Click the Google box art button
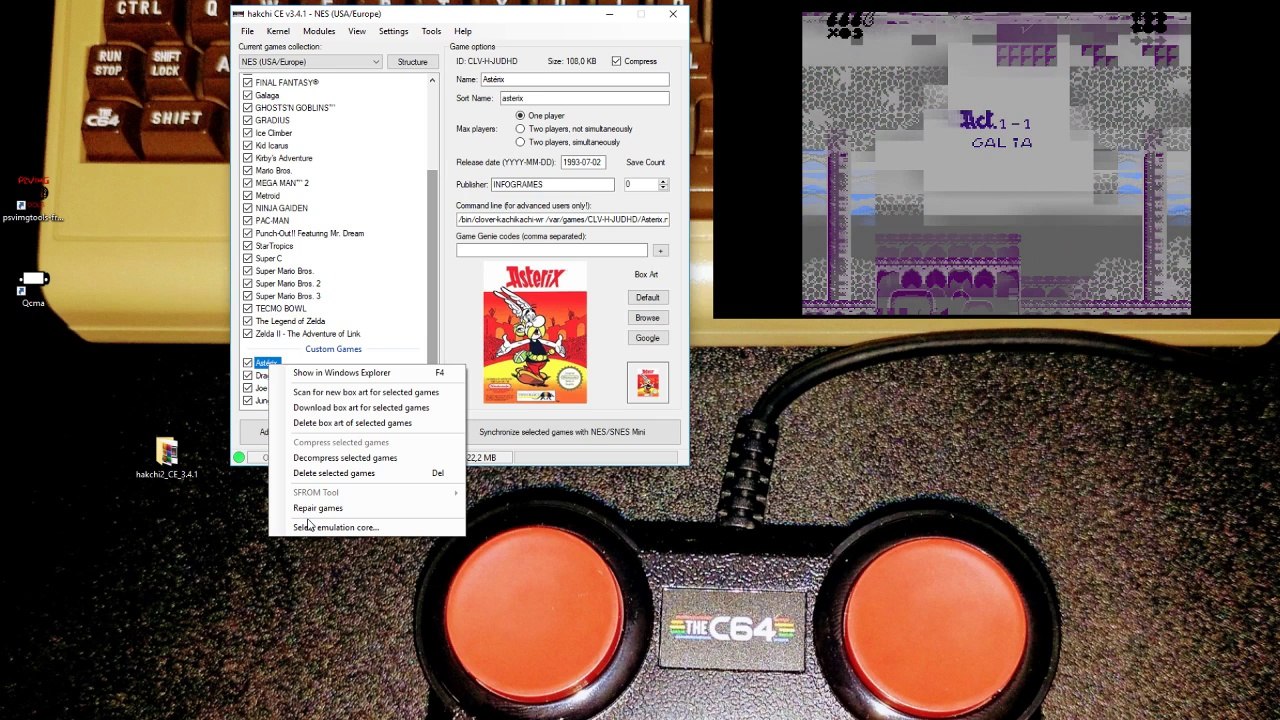1280x720 pixels. pyautogui.click(x=647, y=338)
